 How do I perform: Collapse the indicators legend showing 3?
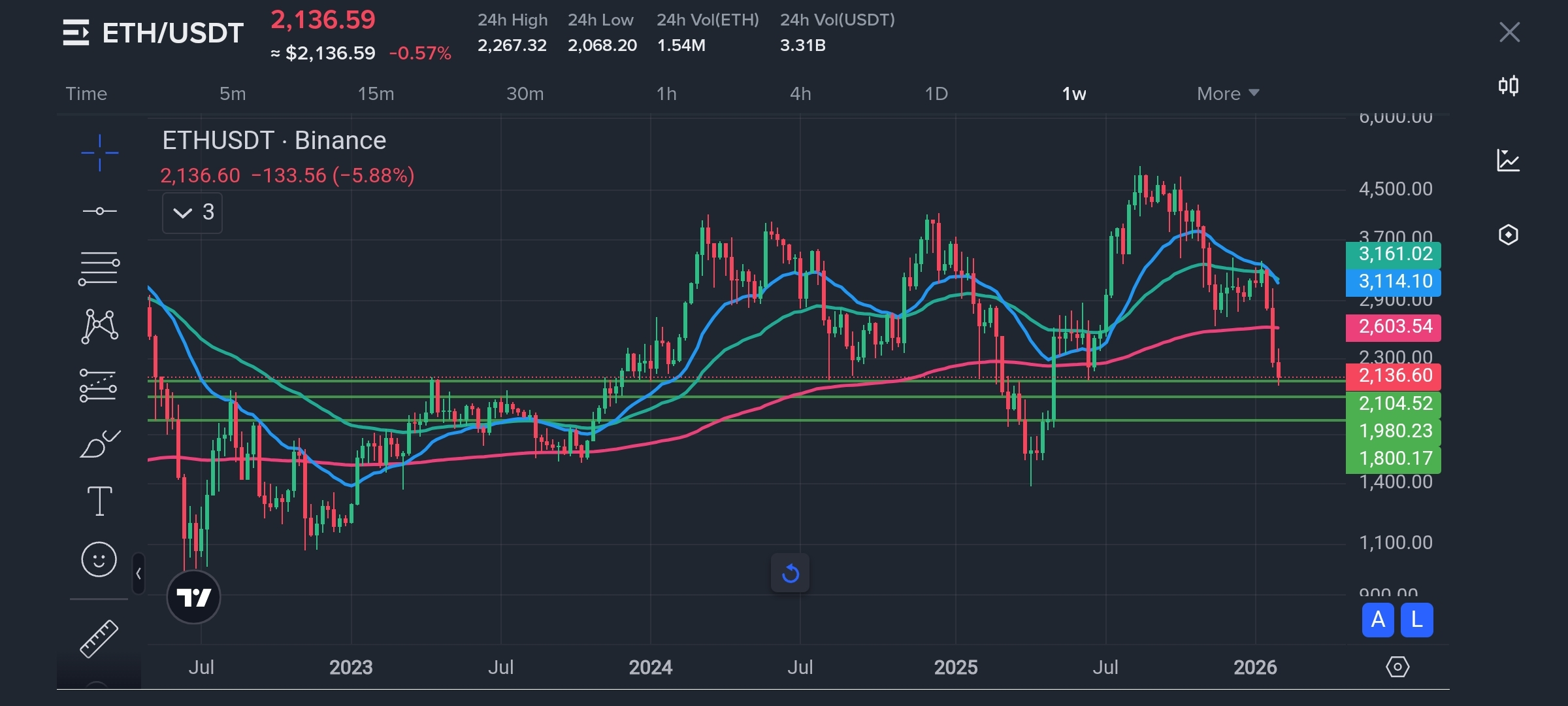tap(192, 212)
